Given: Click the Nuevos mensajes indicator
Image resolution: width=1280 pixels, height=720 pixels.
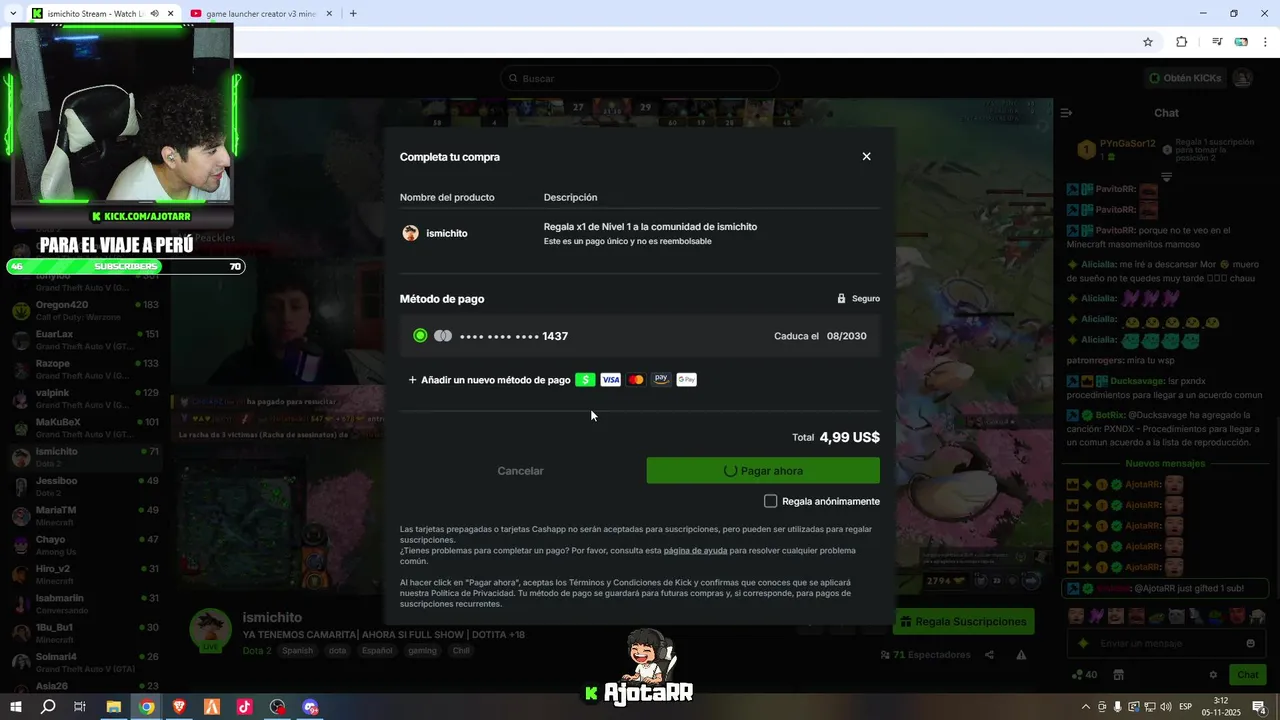Looking at the screenshot, I should (x=1165, y=464).
